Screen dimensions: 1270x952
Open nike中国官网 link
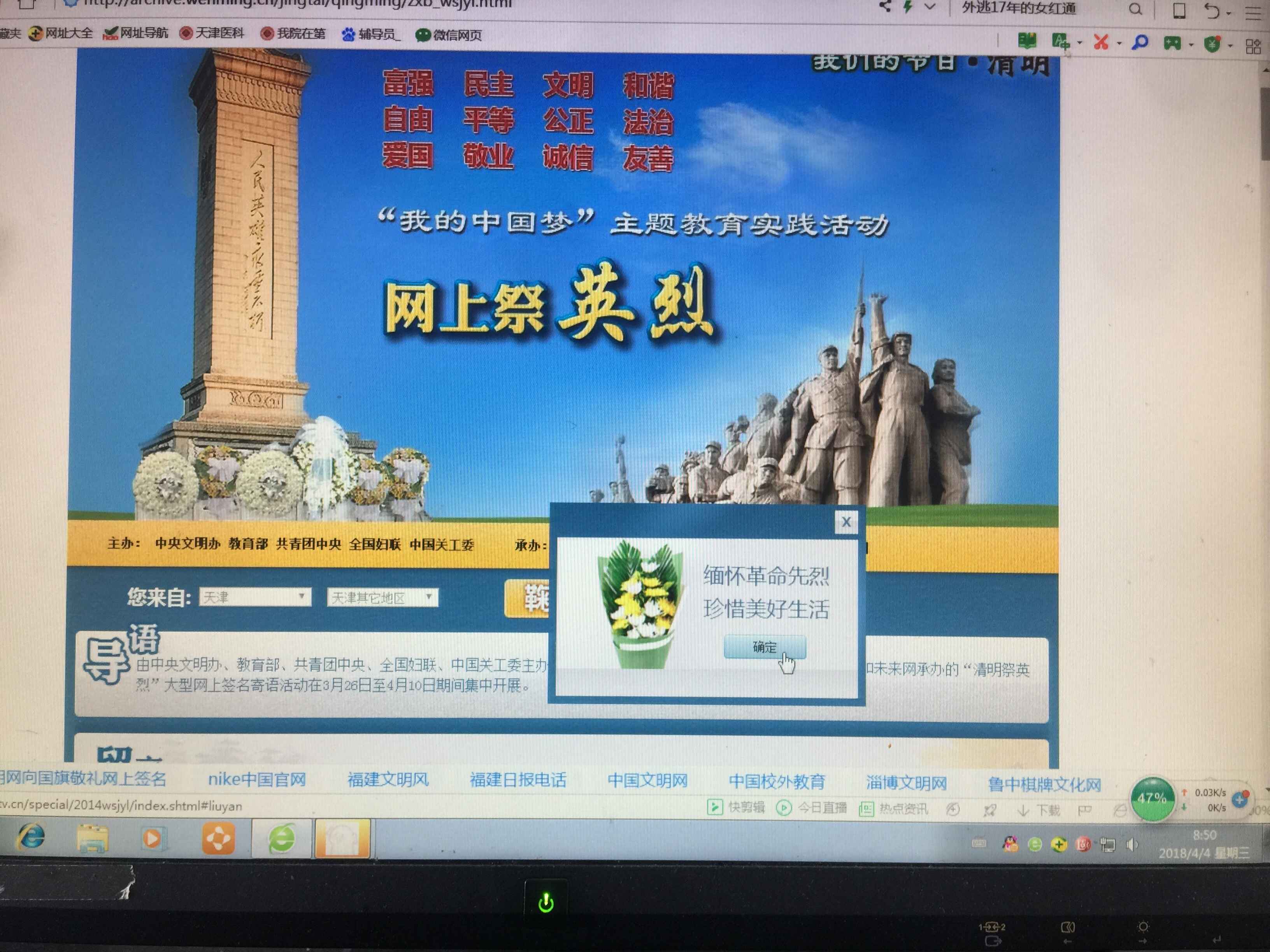[x=257, y=779]
